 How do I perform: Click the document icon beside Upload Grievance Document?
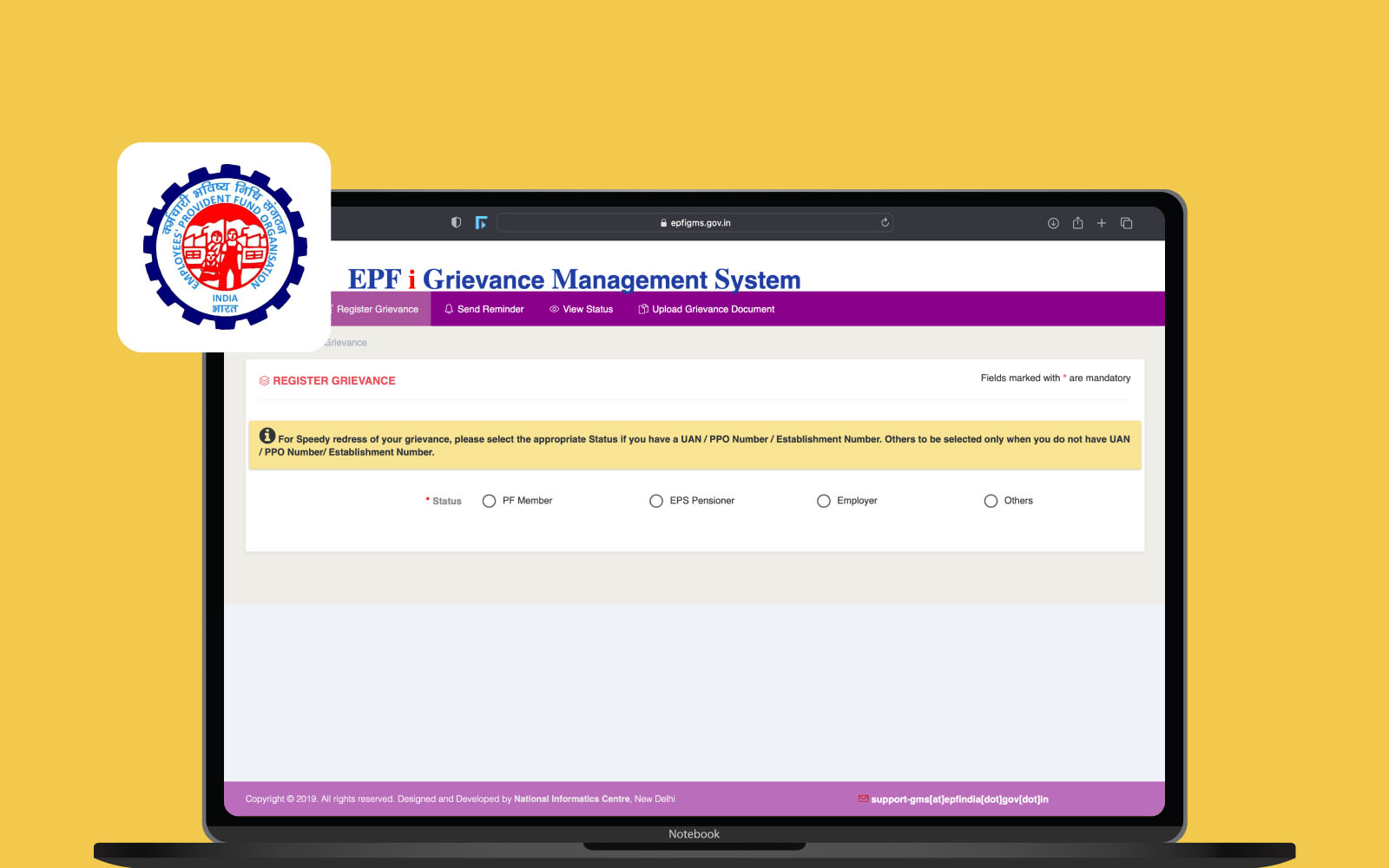[x=642, y=309]
